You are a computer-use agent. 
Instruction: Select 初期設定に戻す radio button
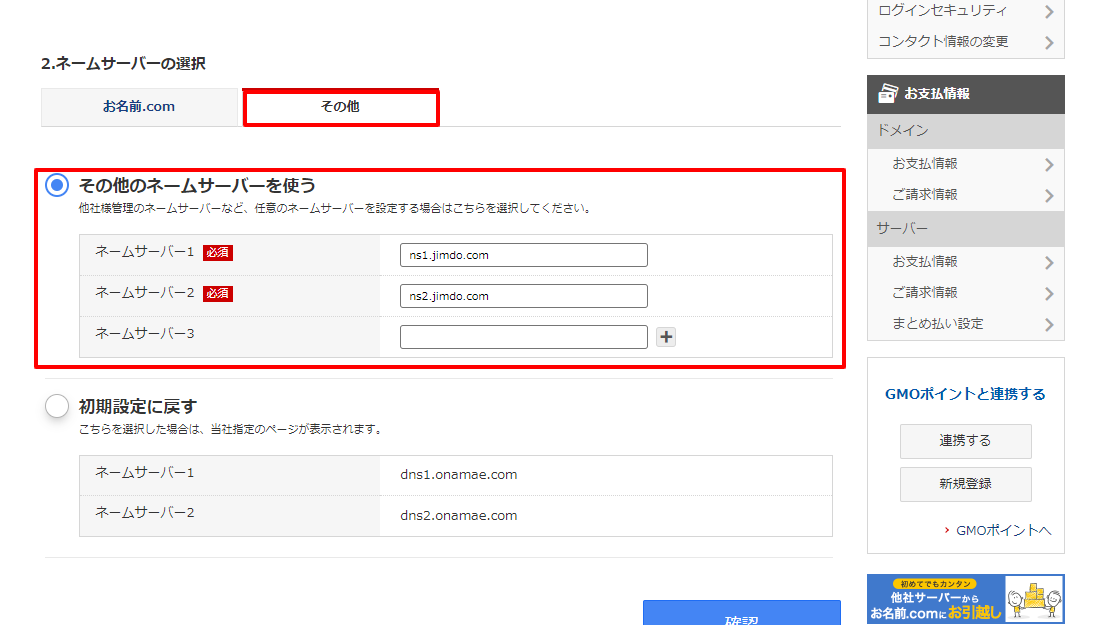[58, 406]
